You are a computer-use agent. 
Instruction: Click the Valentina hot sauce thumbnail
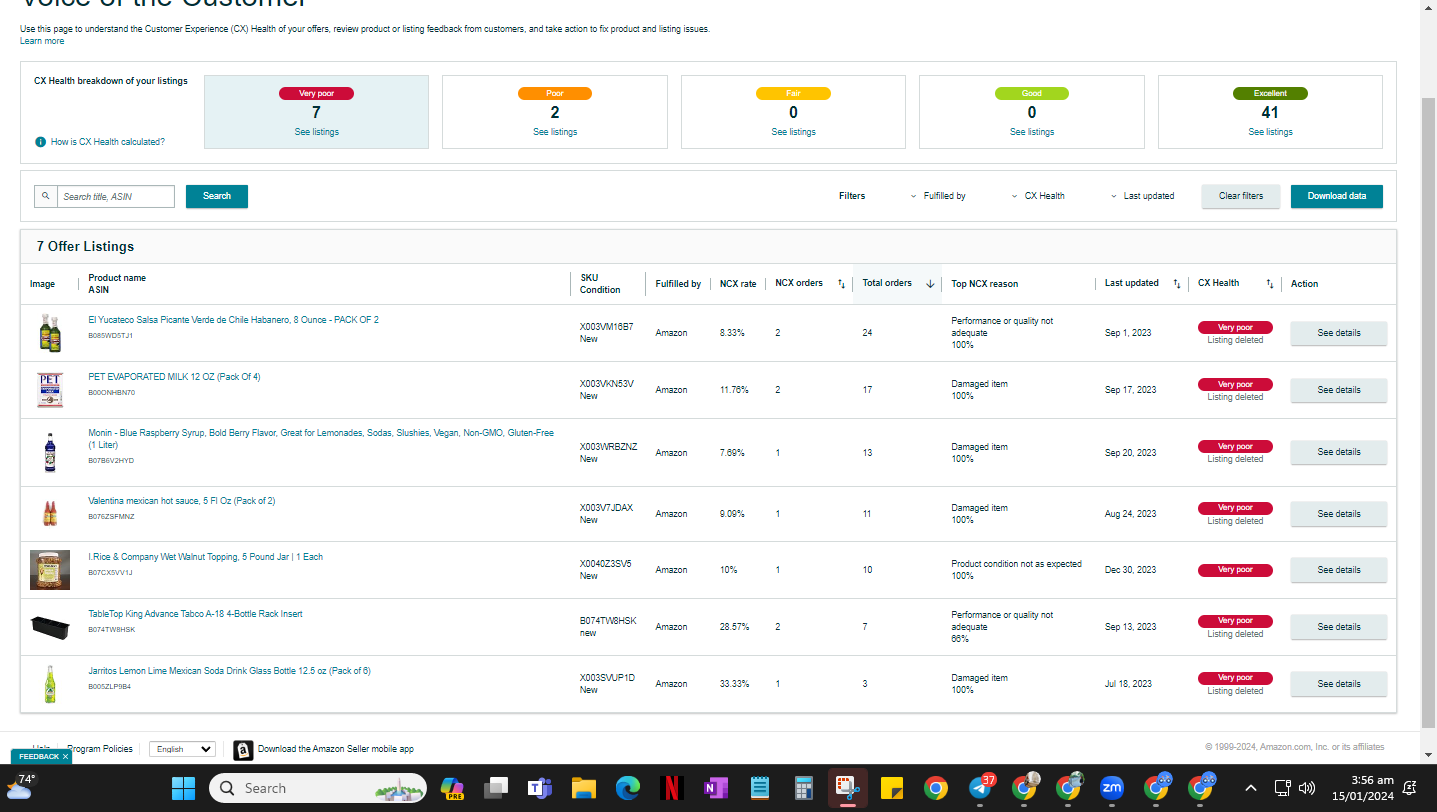[x=50, y=514]
